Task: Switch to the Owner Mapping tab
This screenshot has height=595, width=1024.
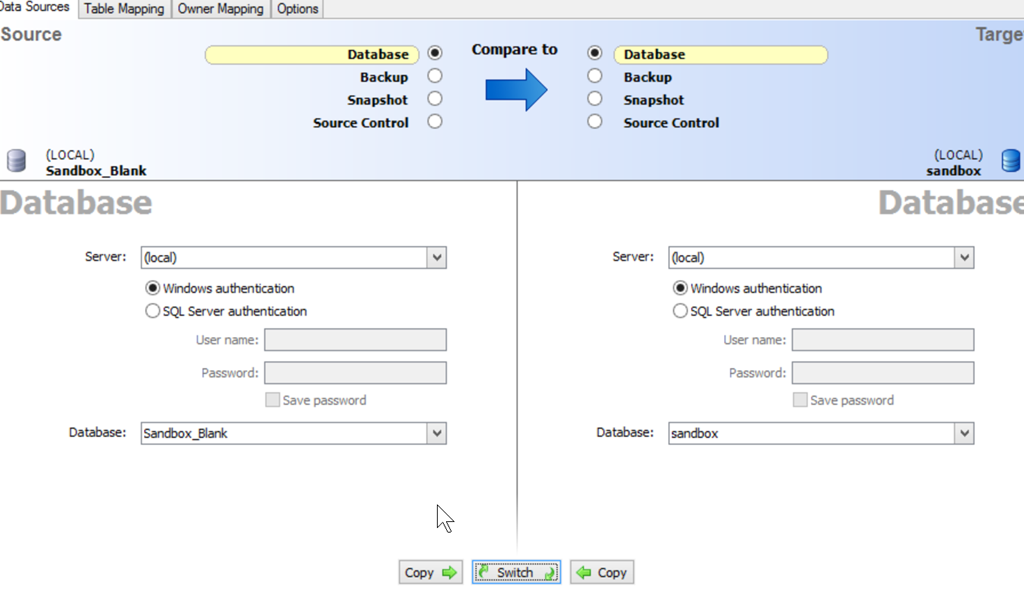Action: pos(220,9)
